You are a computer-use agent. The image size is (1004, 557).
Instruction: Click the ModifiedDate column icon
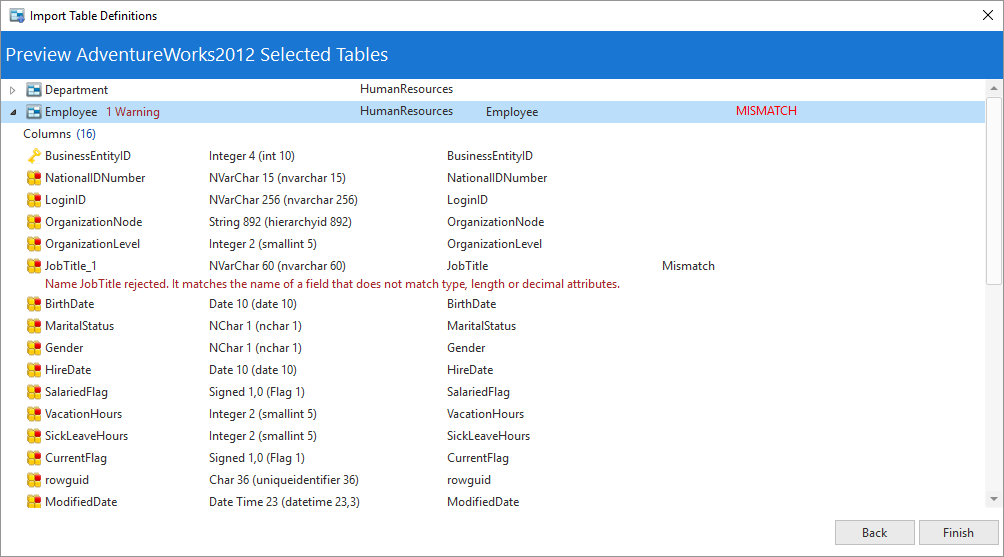coord(34,502)
